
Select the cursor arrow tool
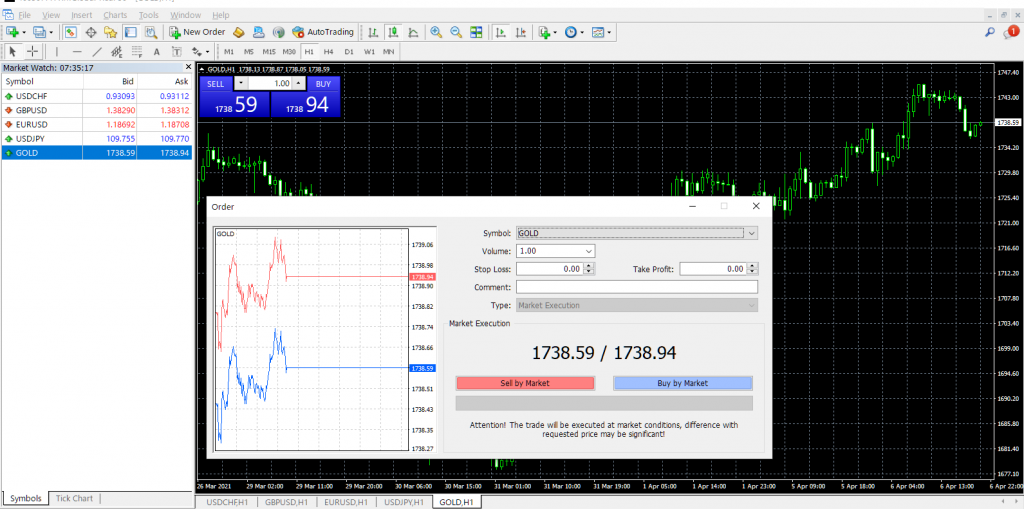point(13,52)
